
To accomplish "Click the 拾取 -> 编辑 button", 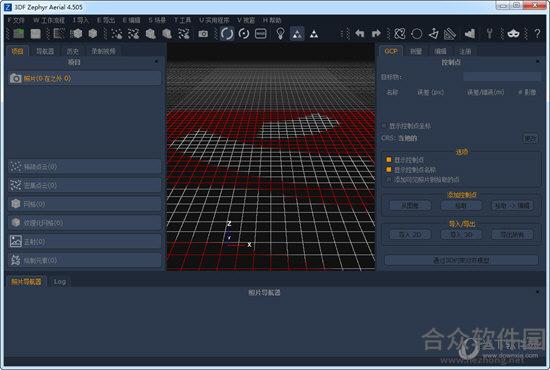I will pyautogui.click(x=512, y=205).
